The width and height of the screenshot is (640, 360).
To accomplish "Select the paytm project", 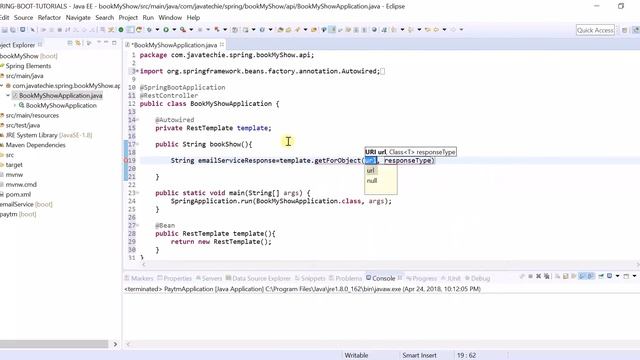I will [x=18, y=214].
